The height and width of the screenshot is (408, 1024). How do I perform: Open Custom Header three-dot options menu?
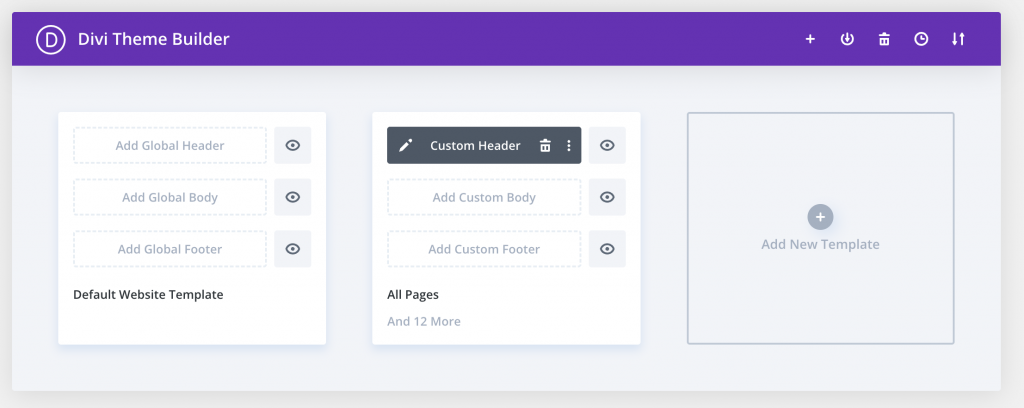tap(569, 146)
